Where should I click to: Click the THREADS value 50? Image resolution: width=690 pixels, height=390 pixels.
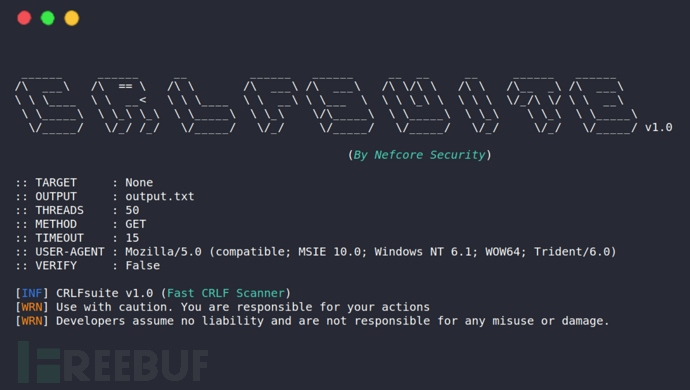132,210
